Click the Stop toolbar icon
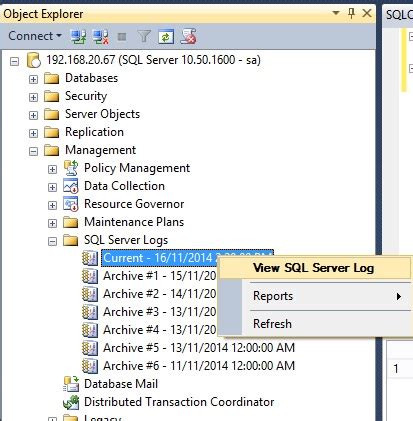Viewport: 413px width, 421px height. 122,37
